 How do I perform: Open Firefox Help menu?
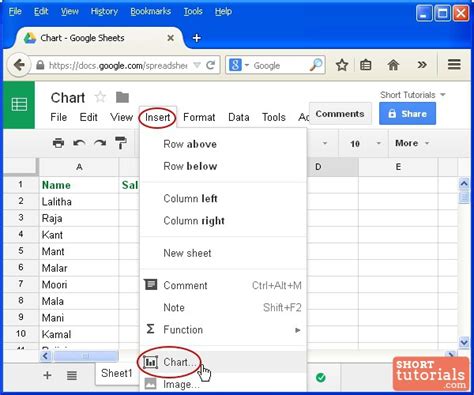click(223, 12)
